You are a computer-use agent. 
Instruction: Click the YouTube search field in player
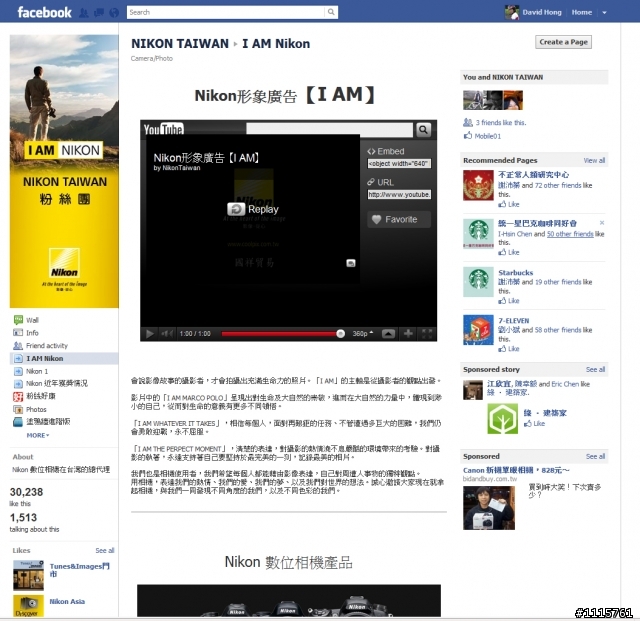point(329,129)
